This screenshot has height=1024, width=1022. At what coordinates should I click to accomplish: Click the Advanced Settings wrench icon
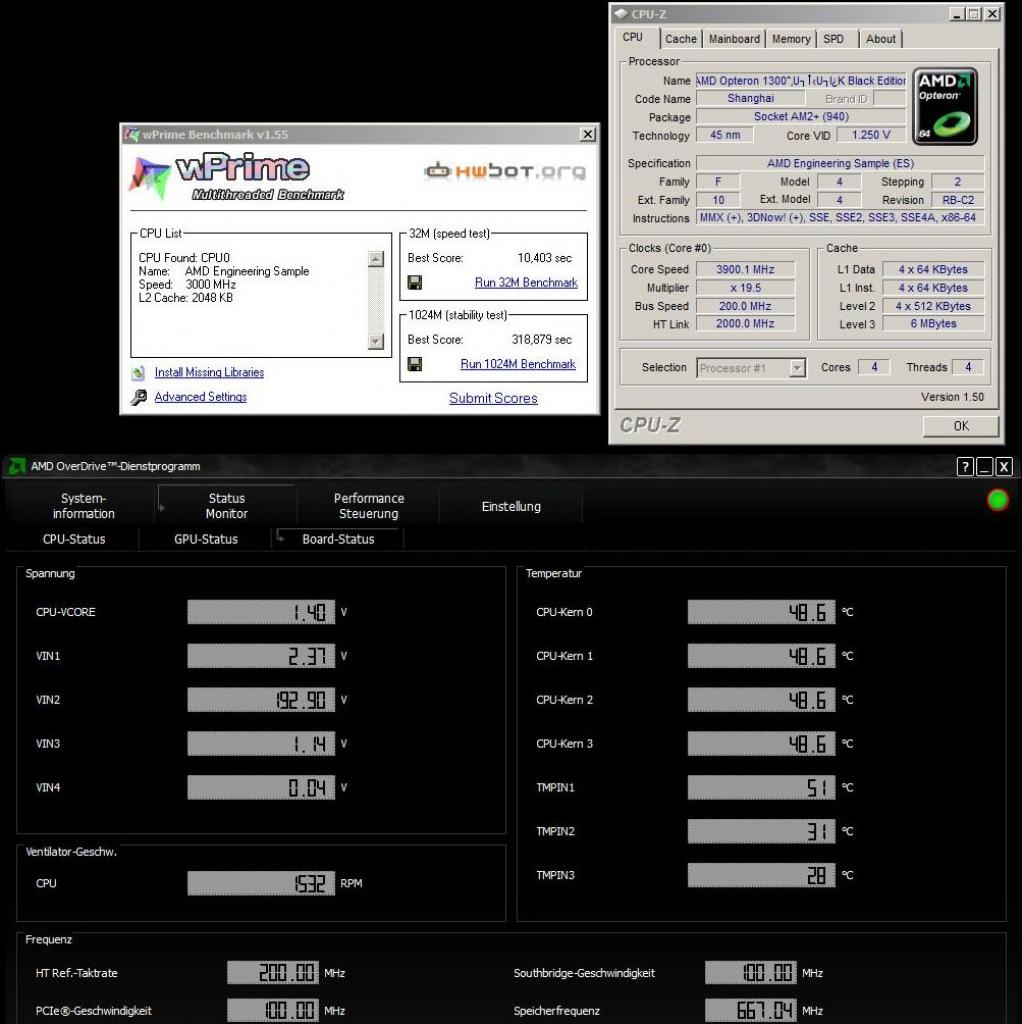[138, 397]
